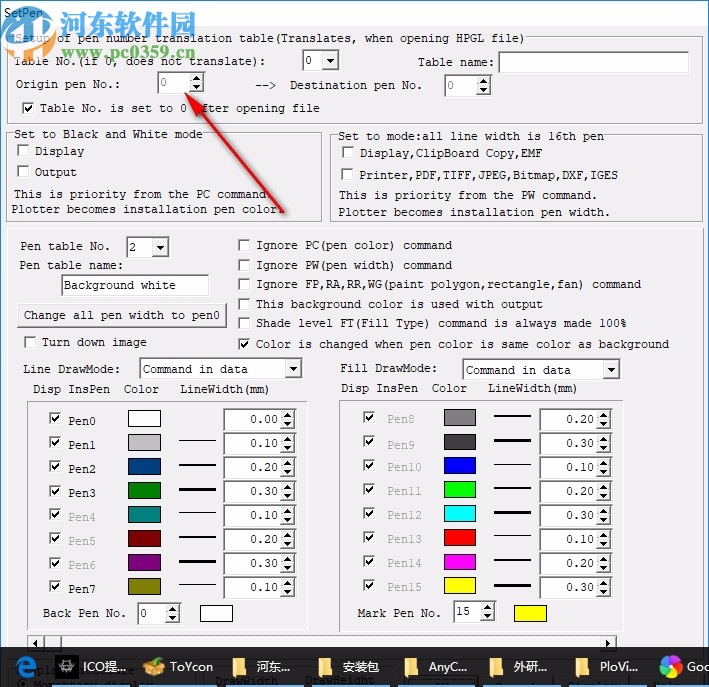This screenshot has width=709, height=687.
Task: Open the 河东 folder taskbar item
Action: 261,667
